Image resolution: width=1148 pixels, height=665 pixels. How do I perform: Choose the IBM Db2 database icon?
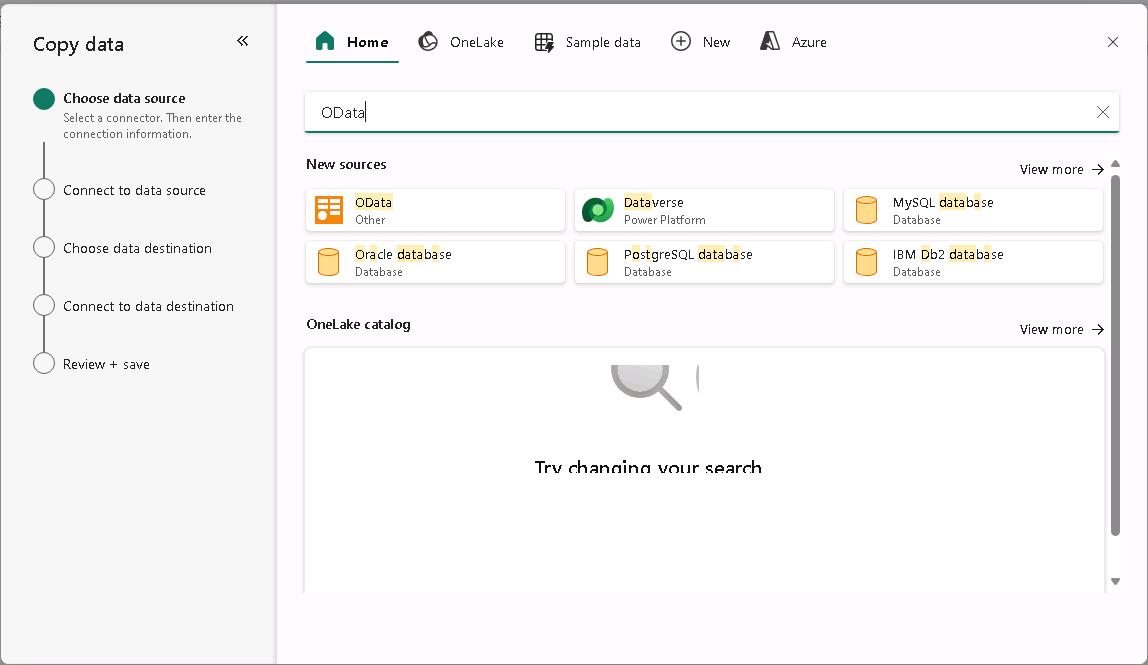[x=867, y=262]
